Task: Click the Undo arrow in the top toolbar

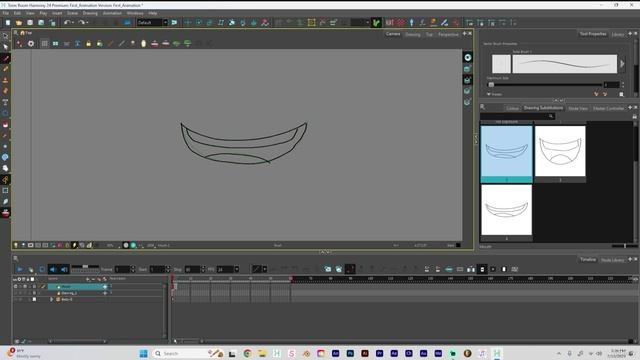Action: [67, 22]
